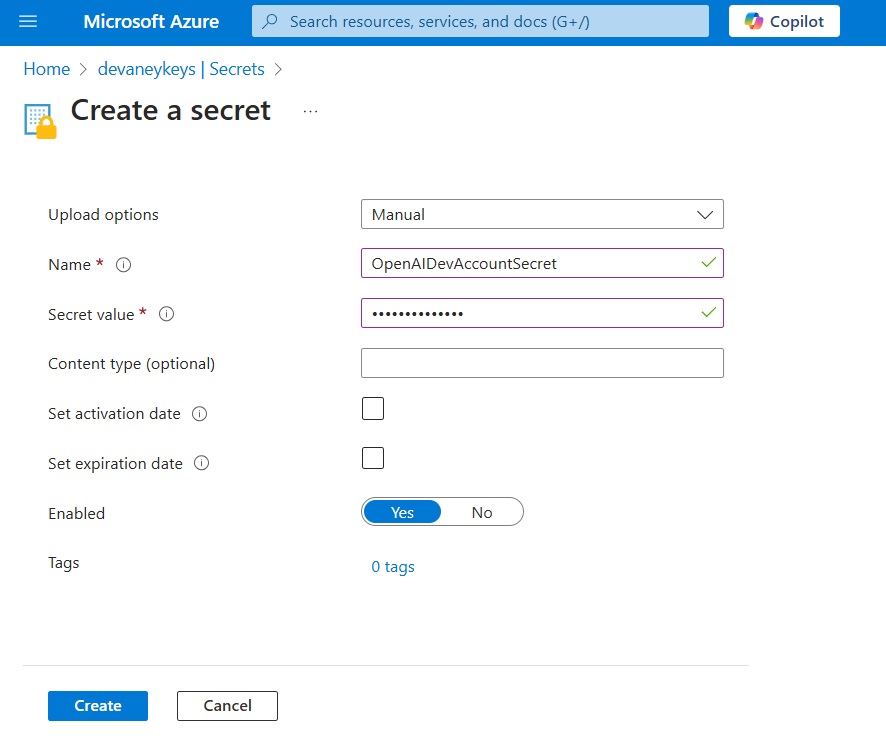Click the Copilot icon button
The width and height of the screenshot is (886, 742).
[x=784, y=21]
